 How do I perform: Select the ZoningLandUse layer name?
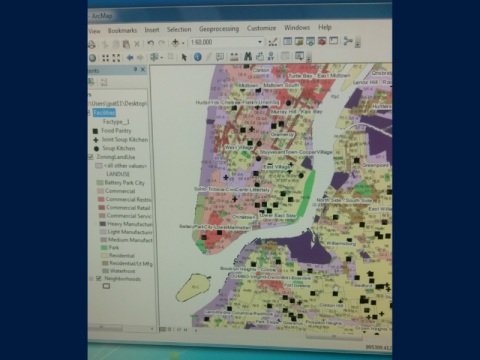(x=116, y=157)
